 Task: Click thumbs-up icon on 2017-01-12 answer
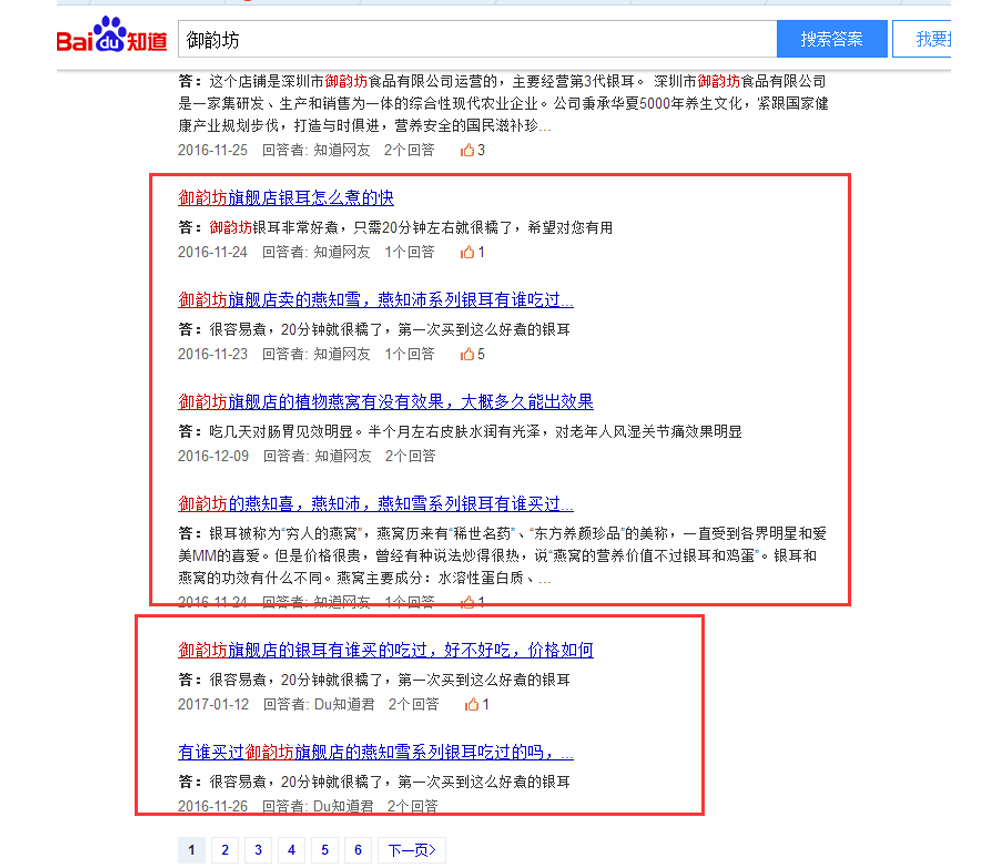472,704
